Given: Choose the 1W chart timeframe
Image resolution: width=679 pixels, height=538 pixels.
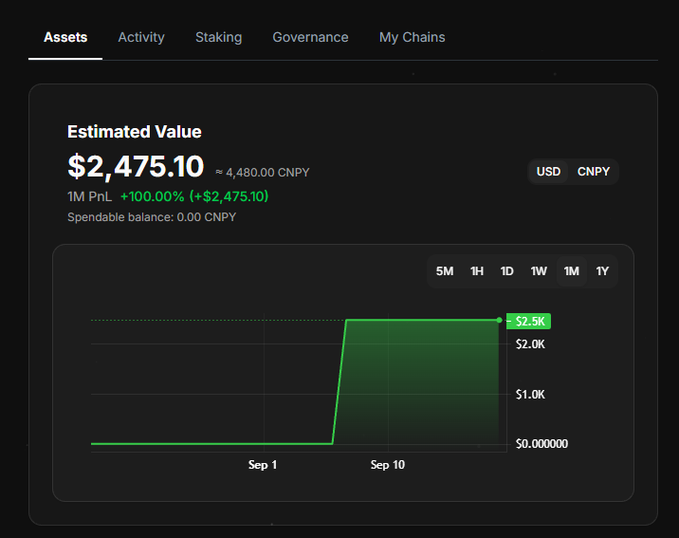Looking at the screenshot, I should [539, 271].
